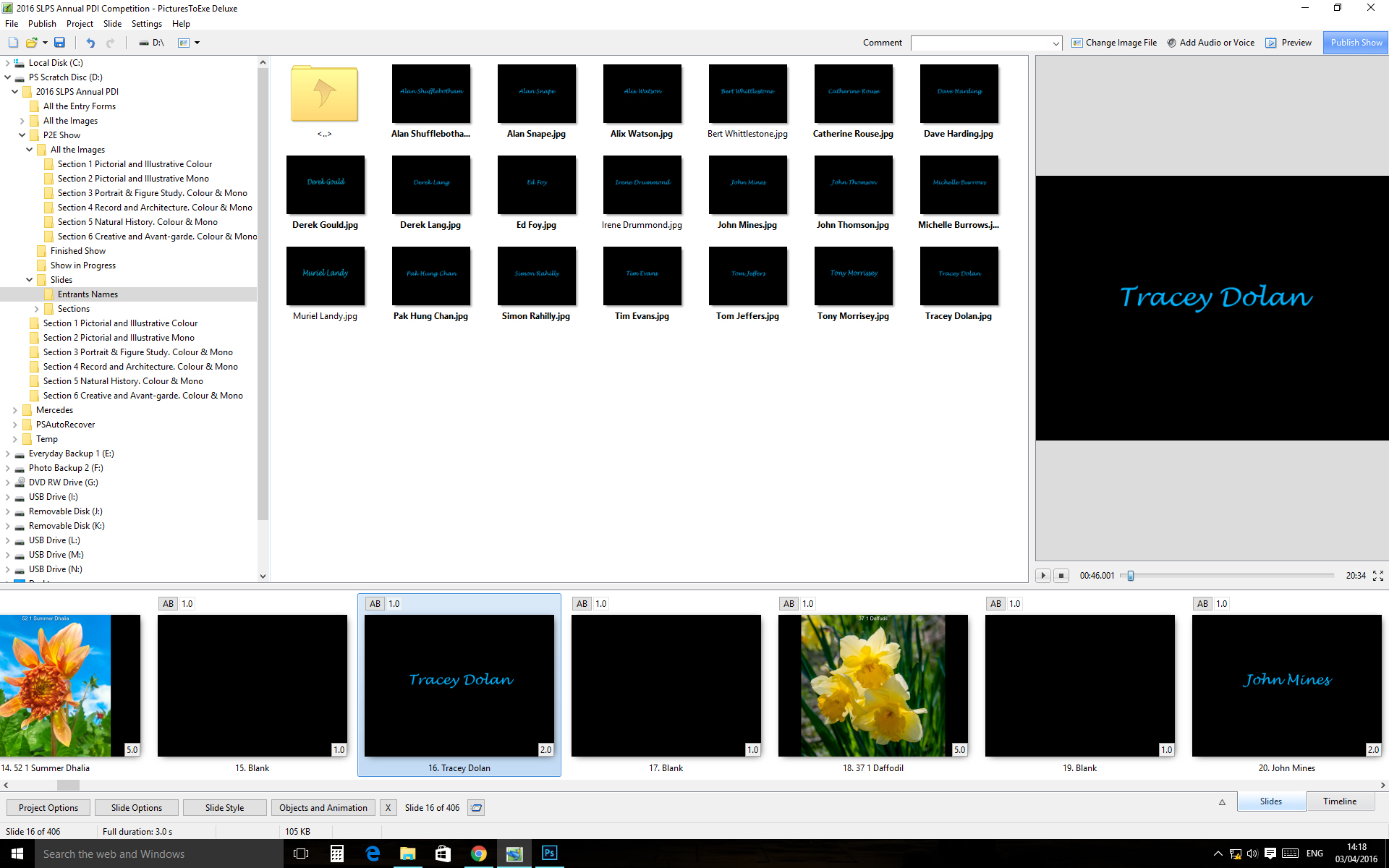
Task: Click the Publish Show button
Action: pos(1356,43)
